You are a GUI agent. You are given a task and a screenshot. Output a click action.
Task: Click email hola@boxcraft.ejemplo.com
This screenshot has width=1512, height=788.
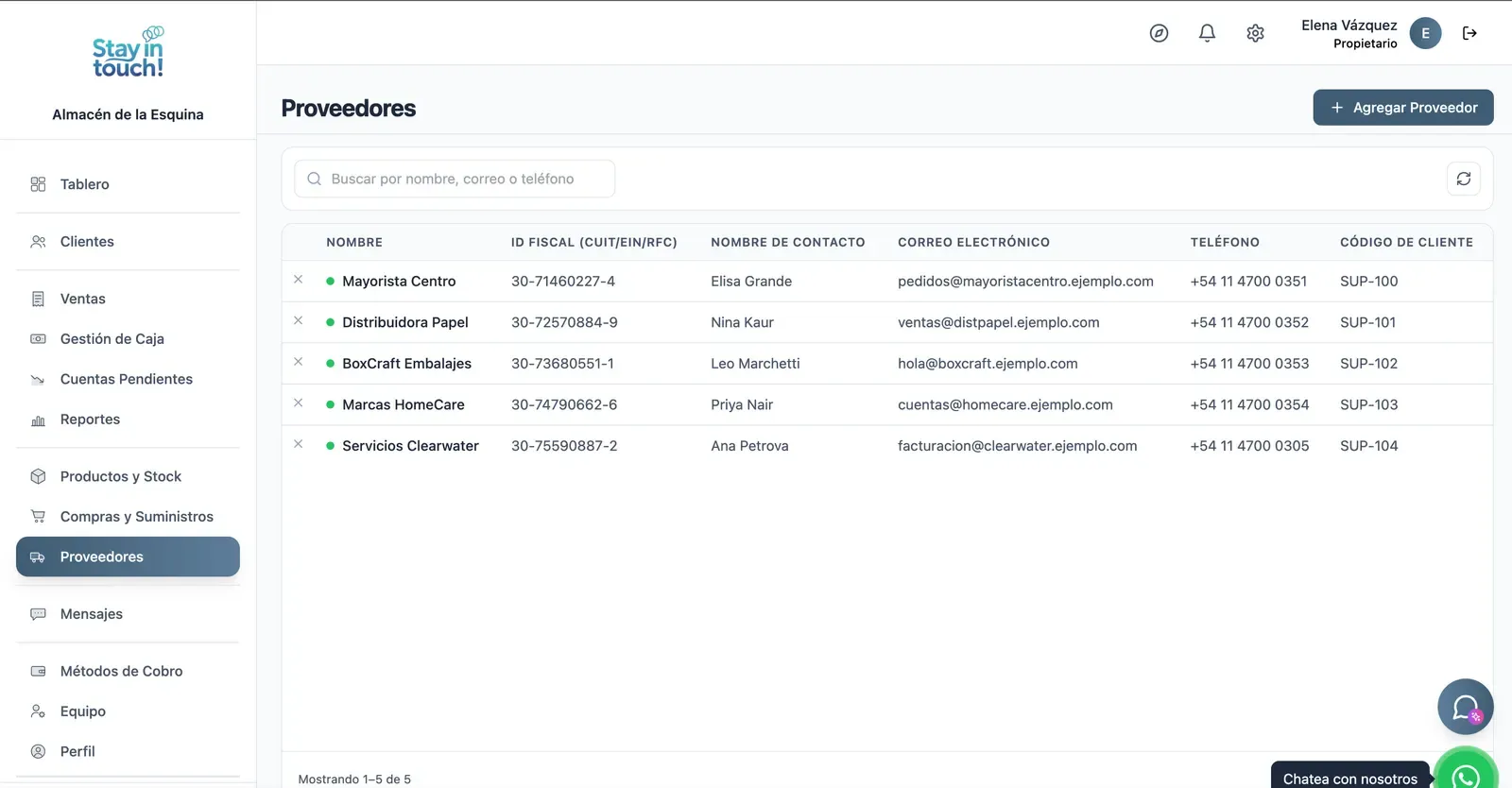tap(988, 364)
